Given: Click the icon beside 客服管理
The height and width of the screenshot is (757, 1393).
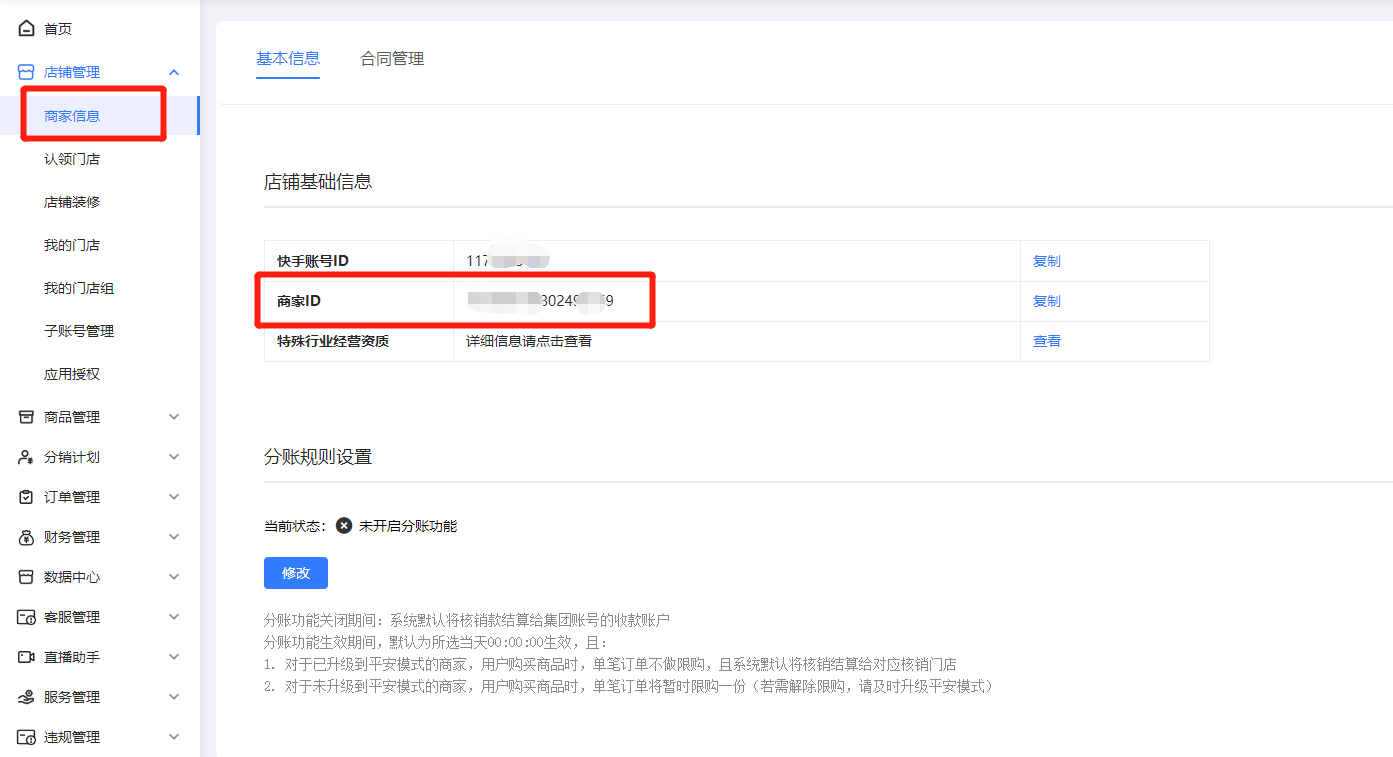Looking at the screenshot, I should click(x=27, y=617).
